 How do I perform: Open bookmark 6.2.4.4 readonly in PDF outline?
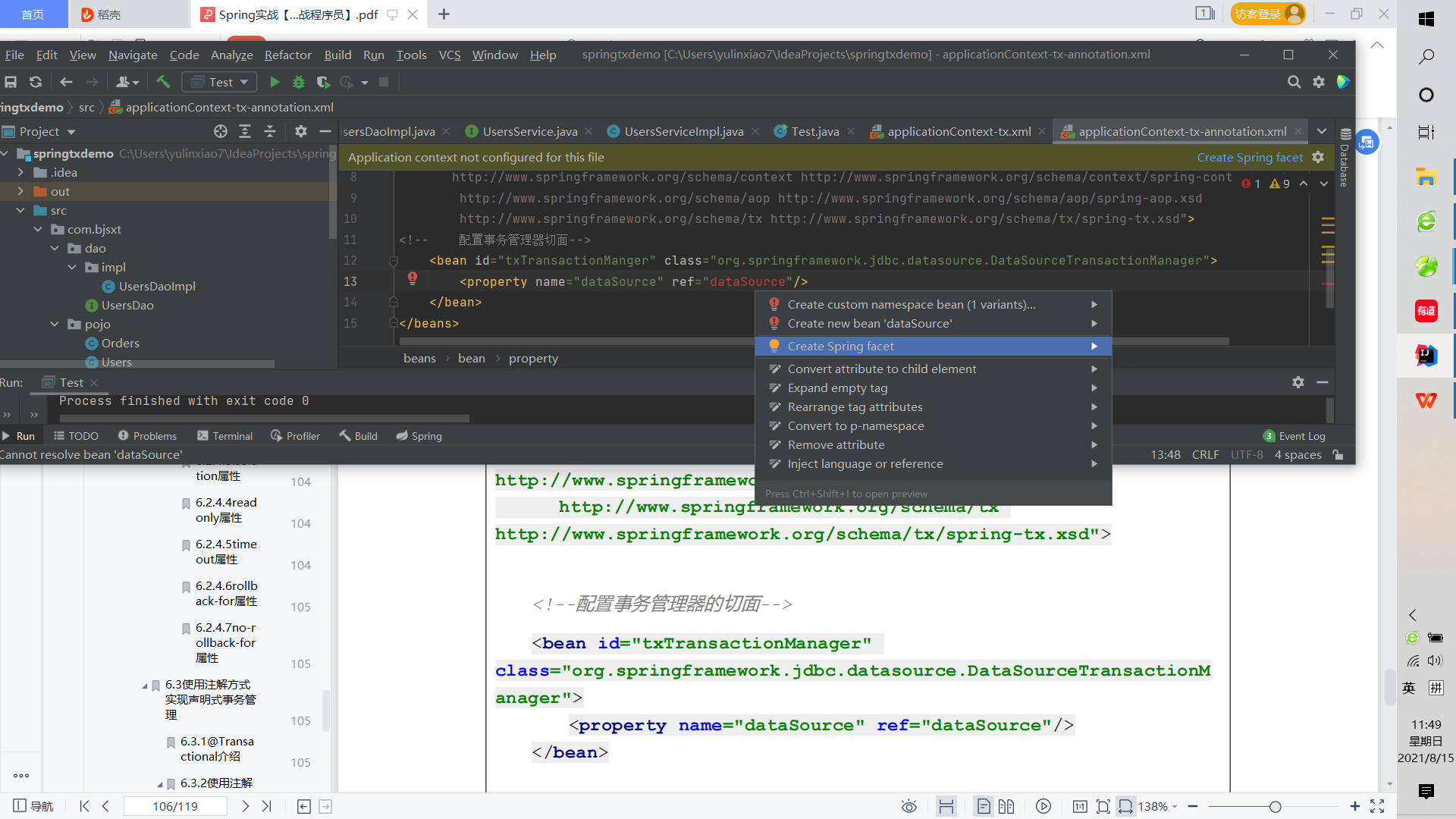pos(226,510)
